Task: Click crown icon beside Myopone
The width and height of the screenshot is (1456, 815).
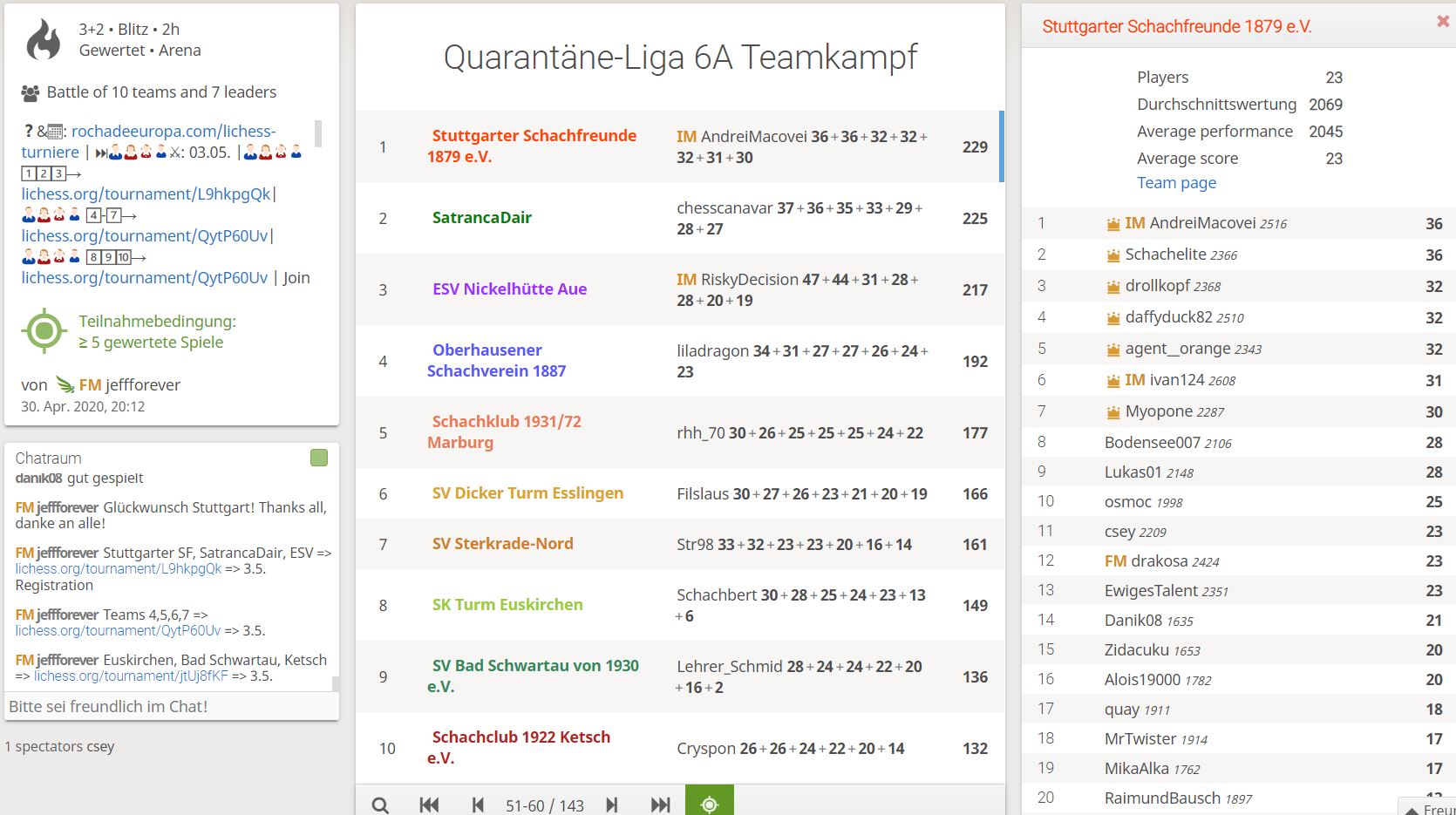Action: pos(1113,412)
